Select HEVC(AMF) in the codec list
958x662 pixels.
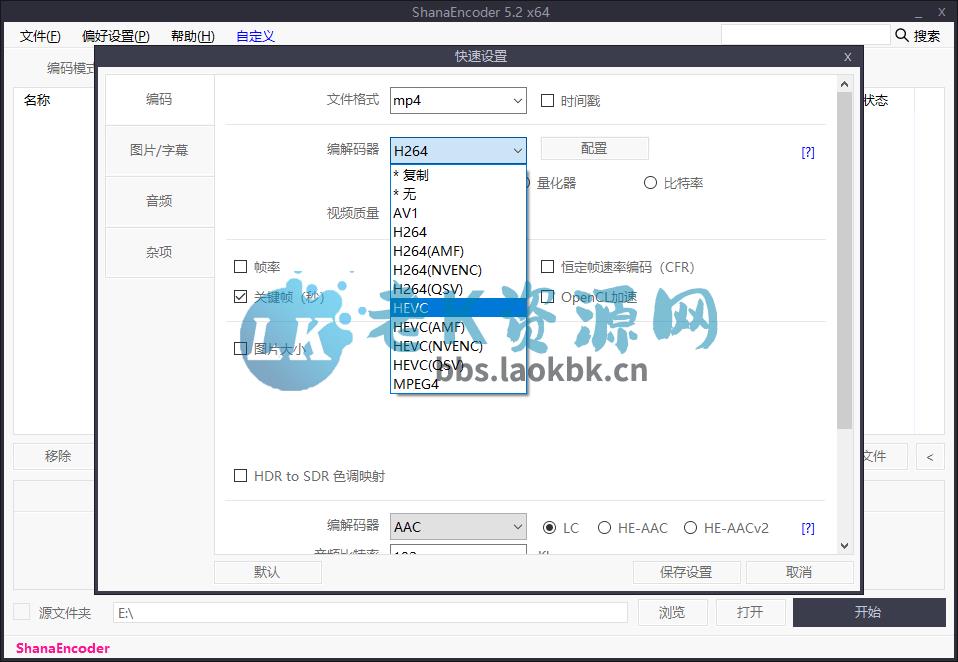458,327
